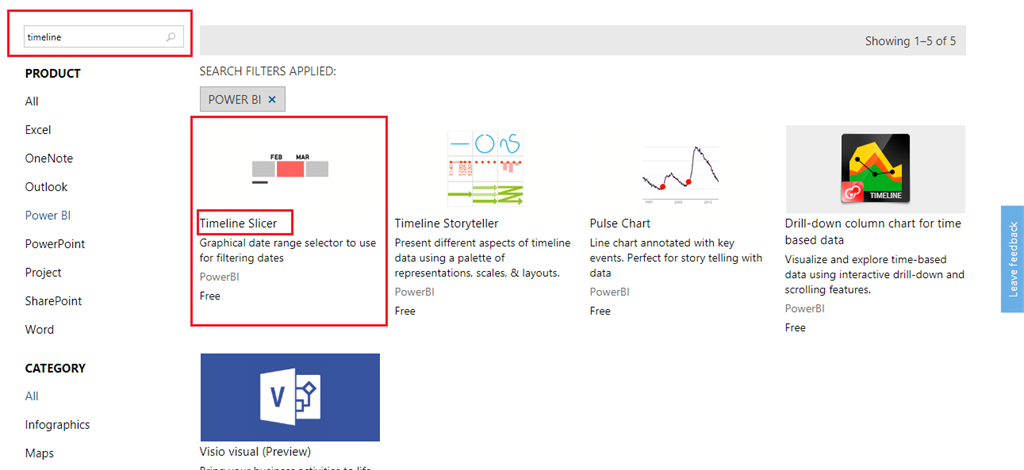The image size is (1024, 470).
Task: Filter by OneNote product
Action: [x=49, y=158]
